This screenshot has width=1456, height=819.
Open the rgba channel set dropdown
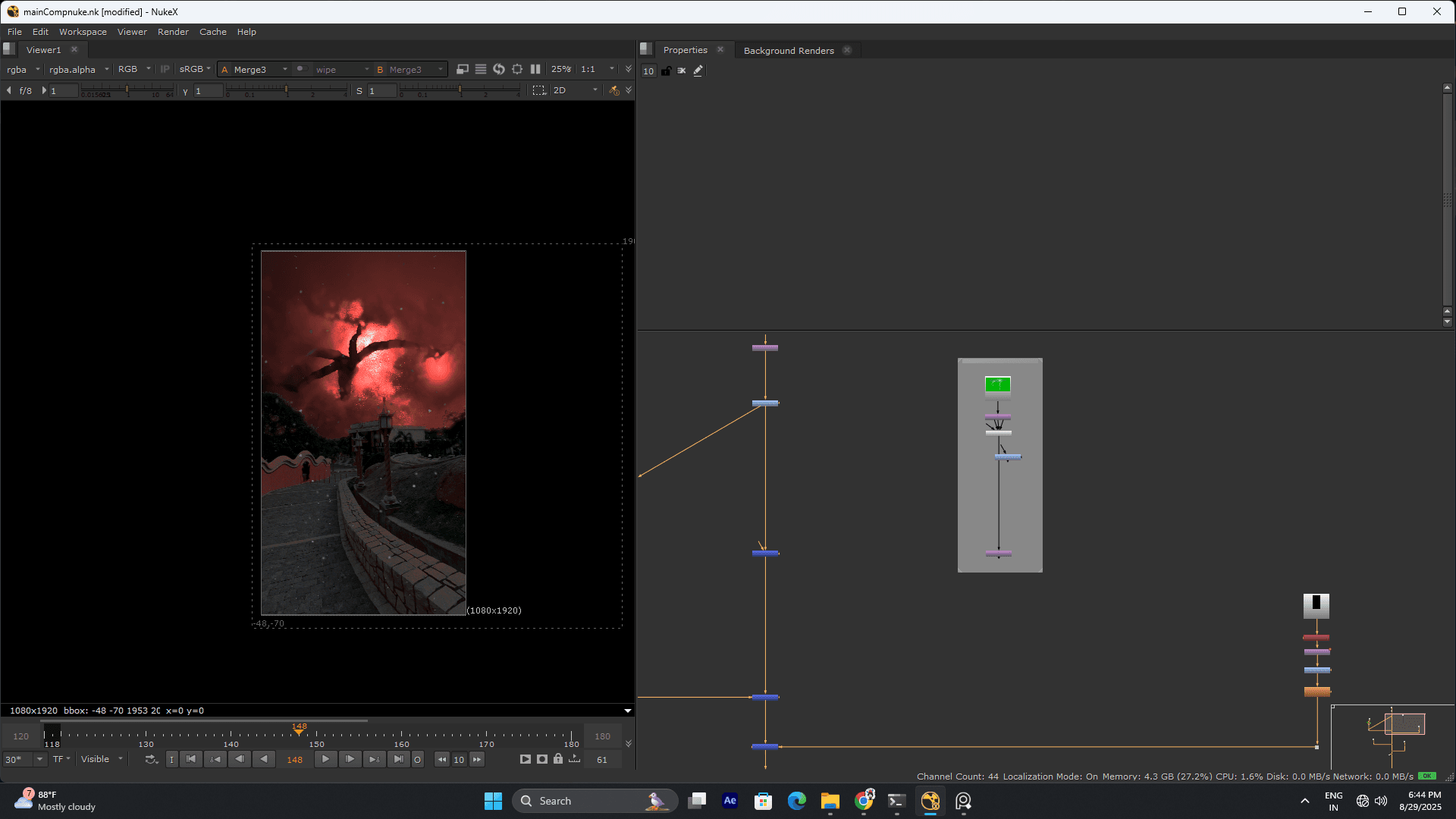coord(24,69)
